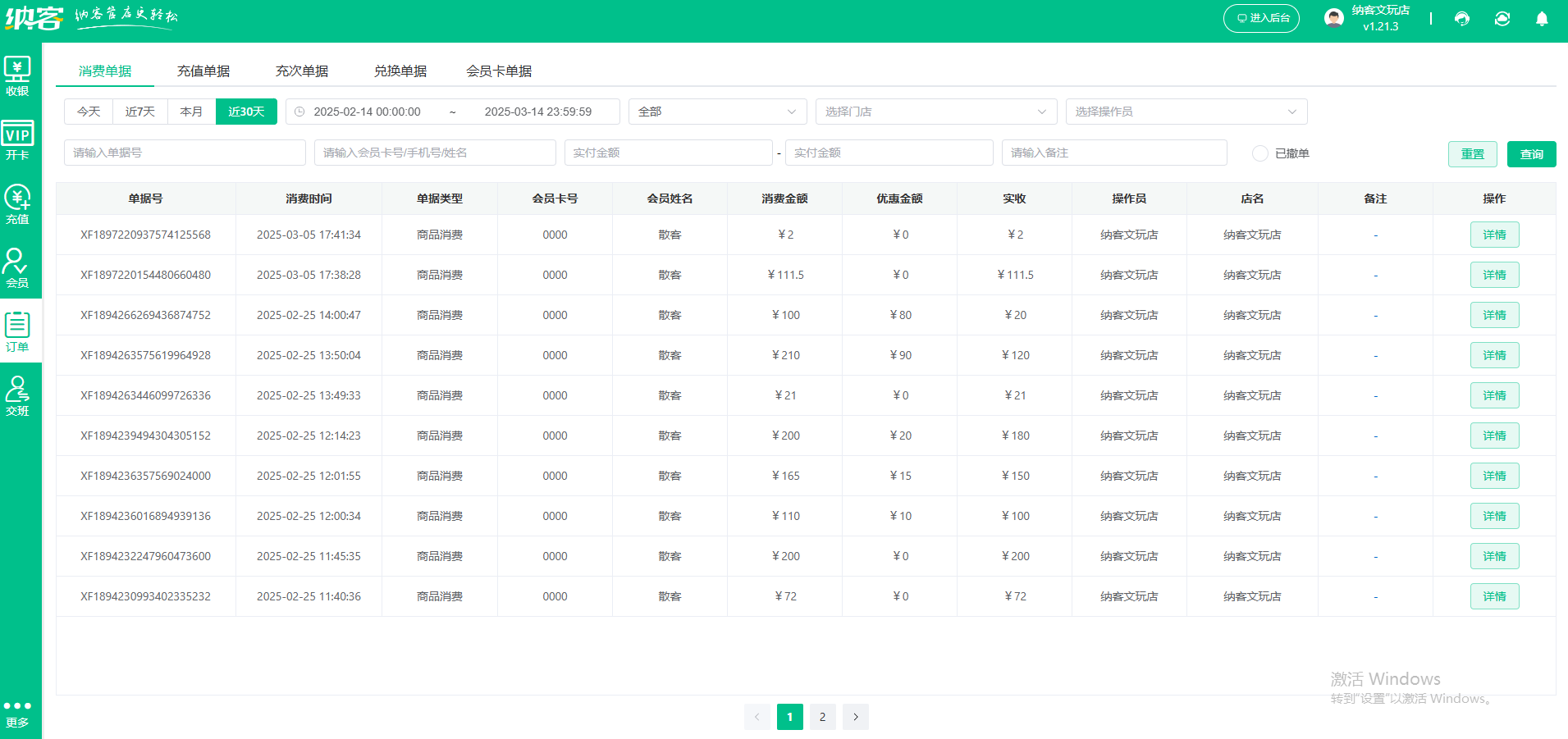Open the 选择操作员 operator dropdown
The height and width of the screenshot is (739, 1568).
(x=1185, y=112)
